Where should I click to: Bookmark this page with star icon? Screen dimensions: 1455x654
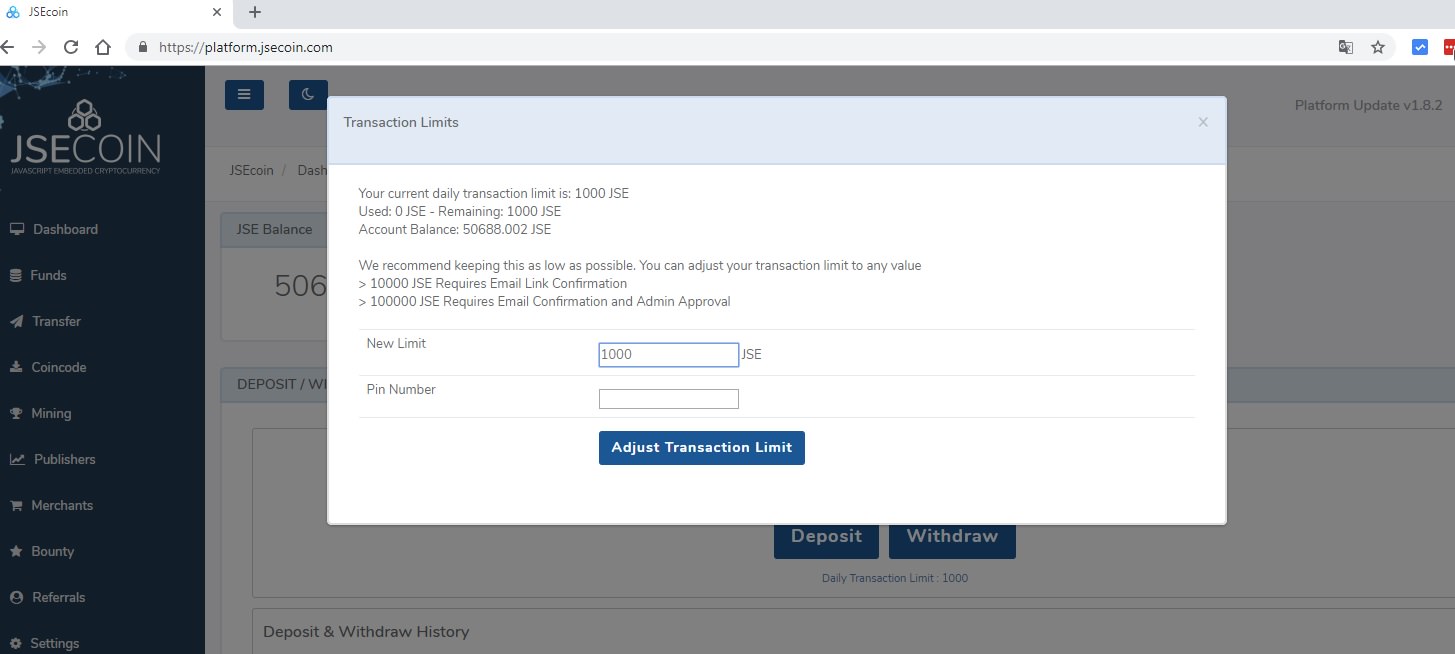tap(1378, 47)
